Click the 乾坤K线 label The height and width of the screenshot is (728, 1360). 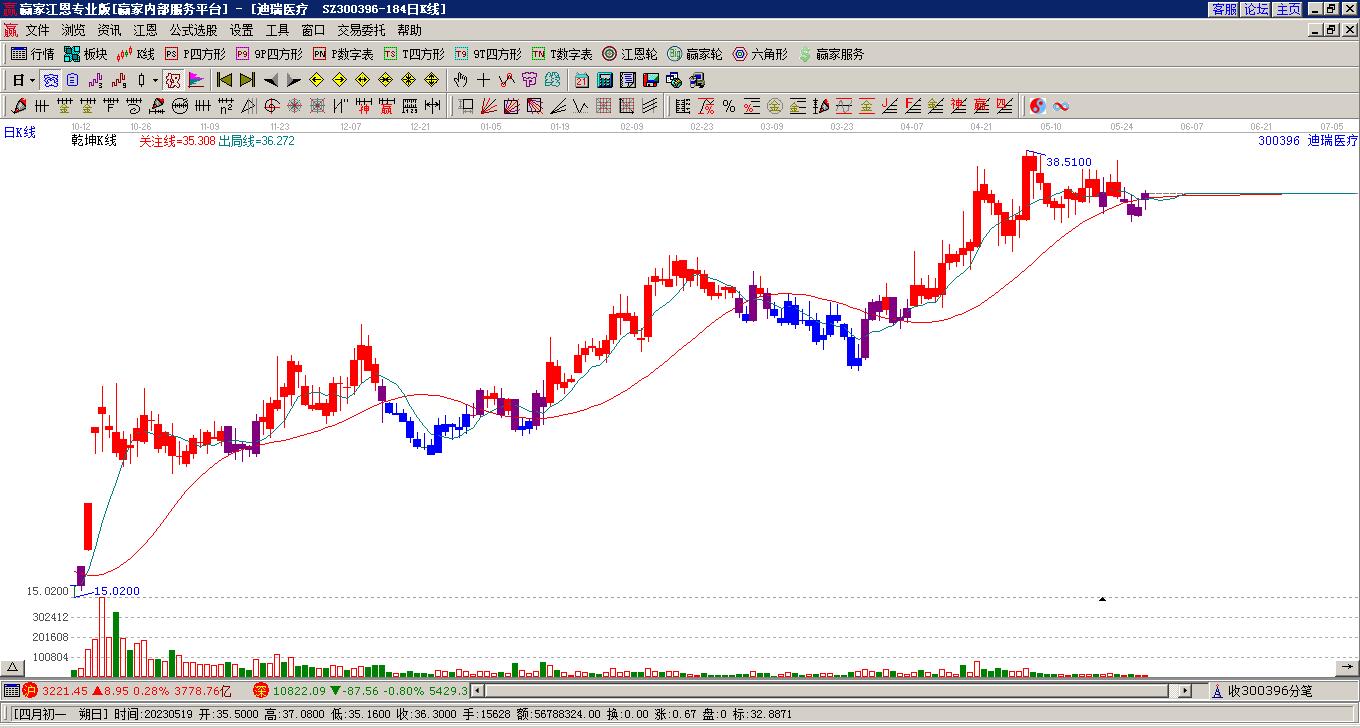tap(94, 141)
